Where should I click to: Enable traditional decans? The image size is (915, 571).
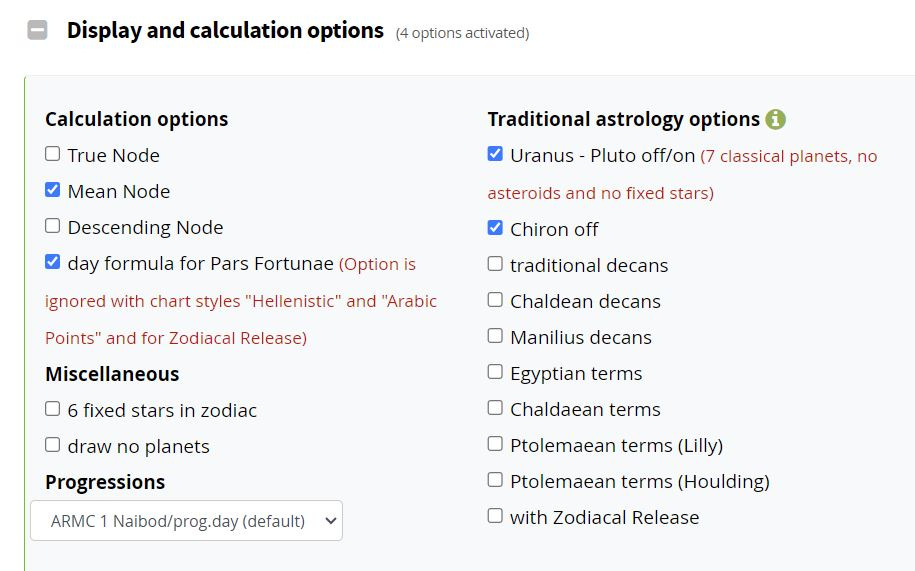[495, 264]
